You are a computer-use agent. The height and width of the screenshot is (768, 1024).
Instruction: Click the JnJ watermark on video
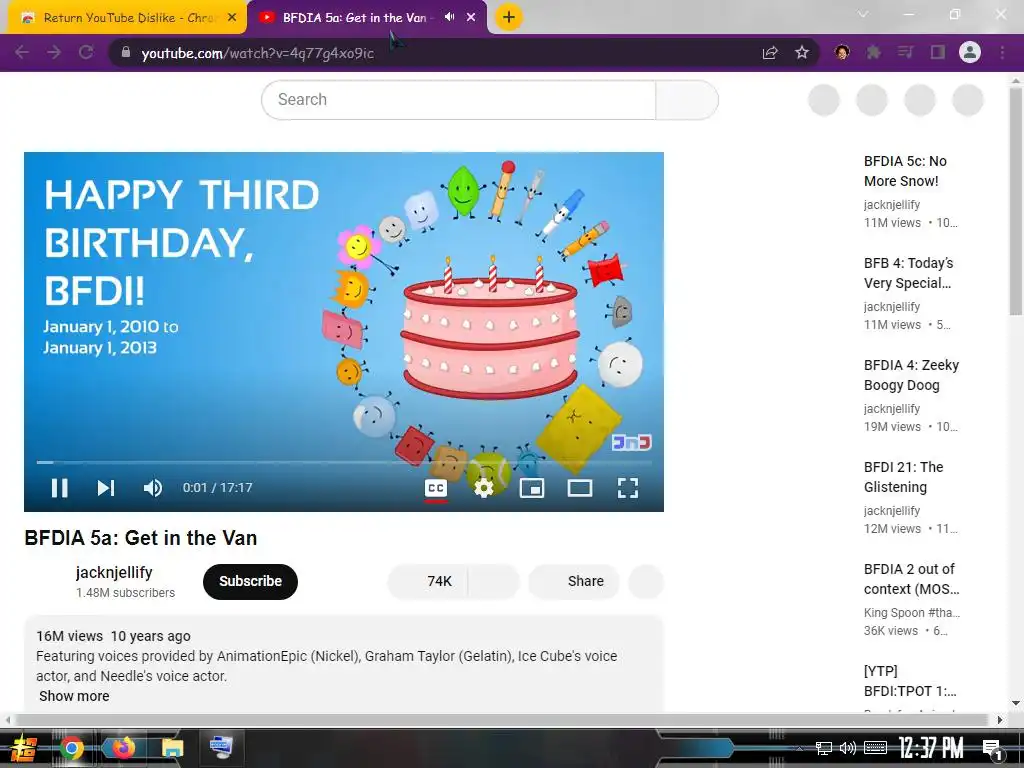click(x=632, y=443)
